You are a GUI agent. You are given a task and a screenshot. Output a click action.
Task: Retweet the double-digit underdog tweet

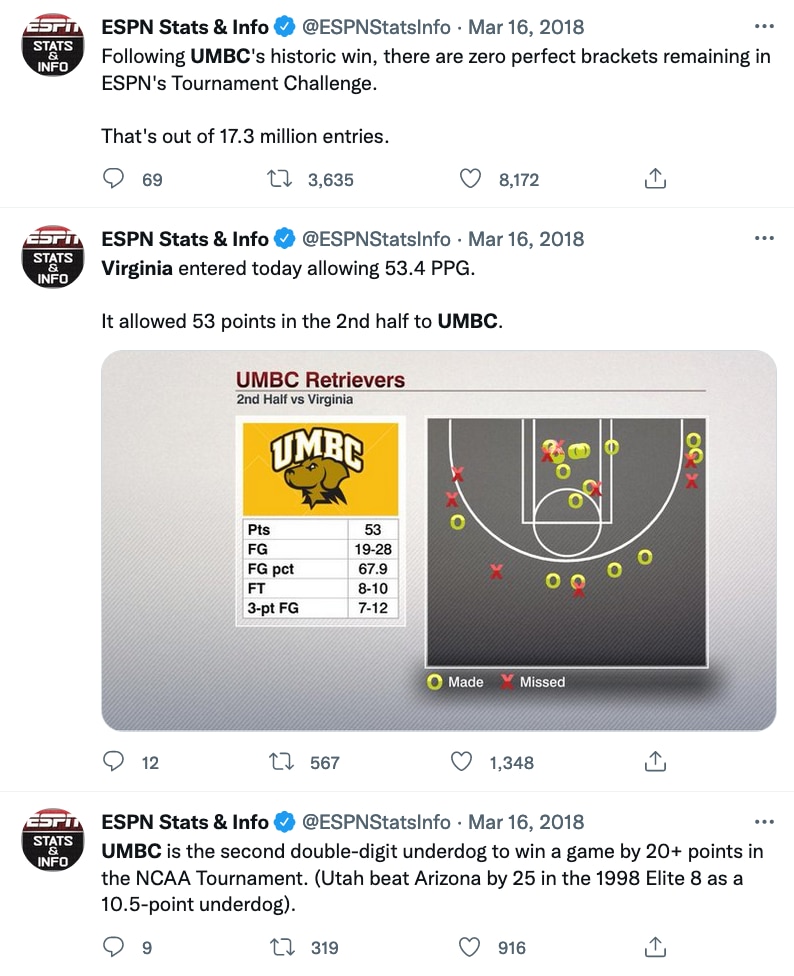click(282, 947)
